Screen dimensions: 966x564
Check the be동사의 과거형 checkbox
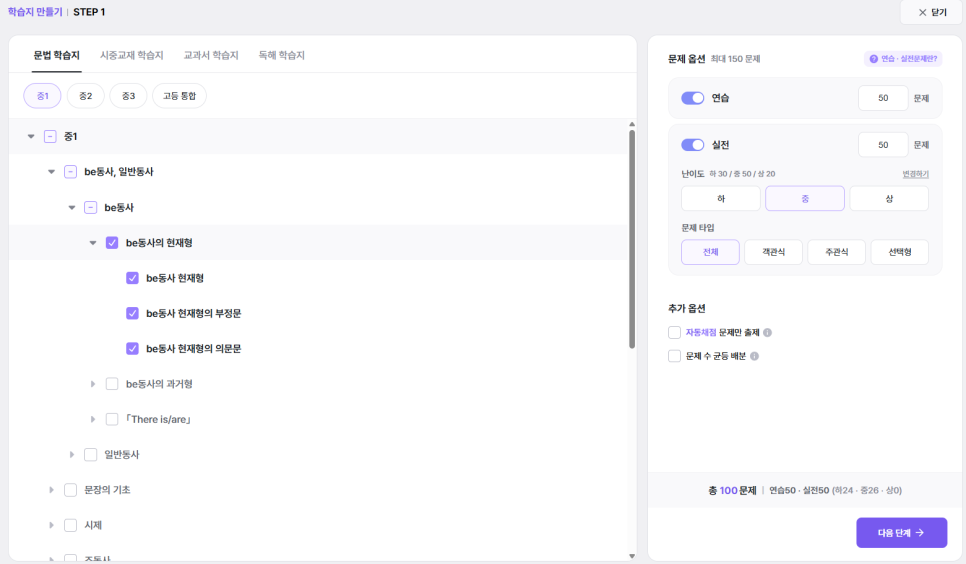[112, 384]
